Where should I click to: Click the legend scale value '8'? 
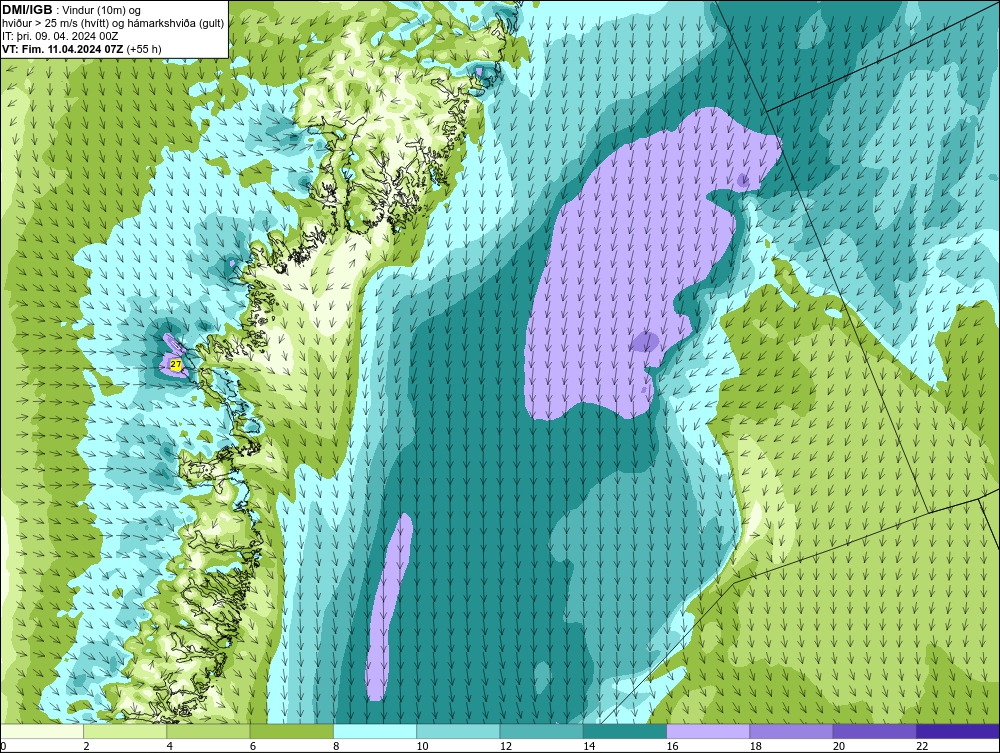point(336,747)
